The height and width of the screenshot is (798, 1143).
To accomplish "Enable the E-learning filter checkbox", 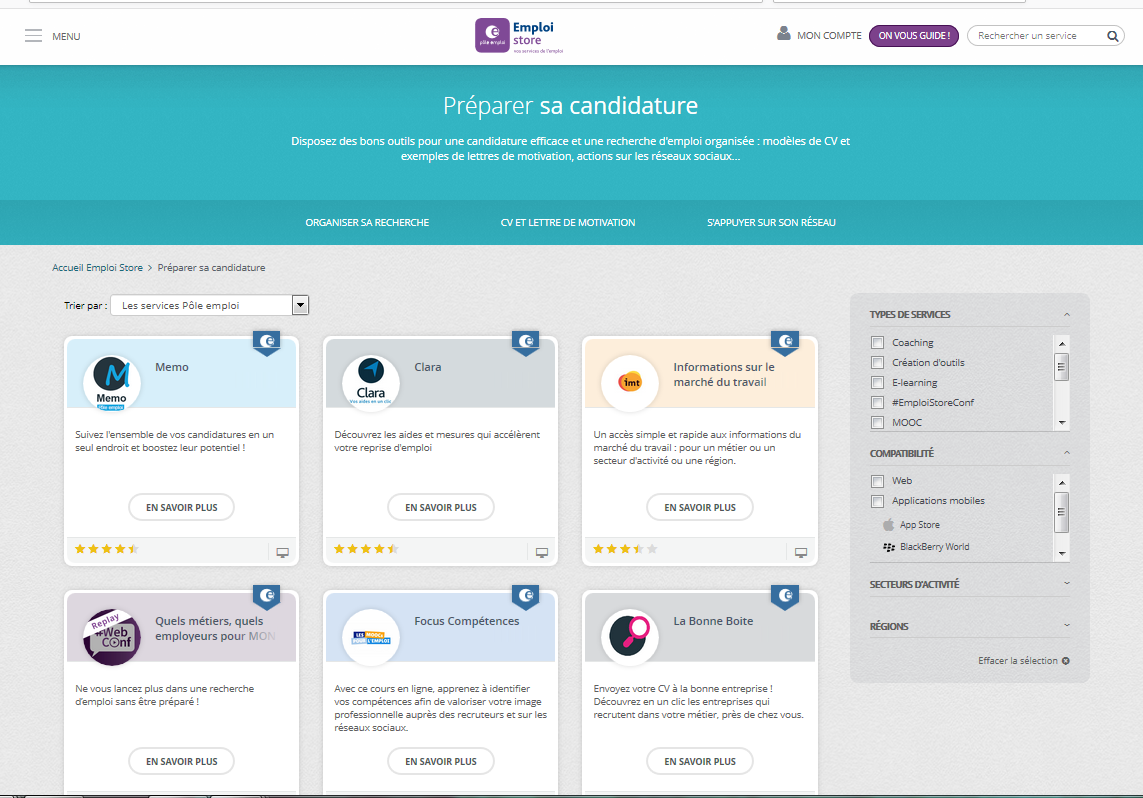I will (x=877, y=382).
